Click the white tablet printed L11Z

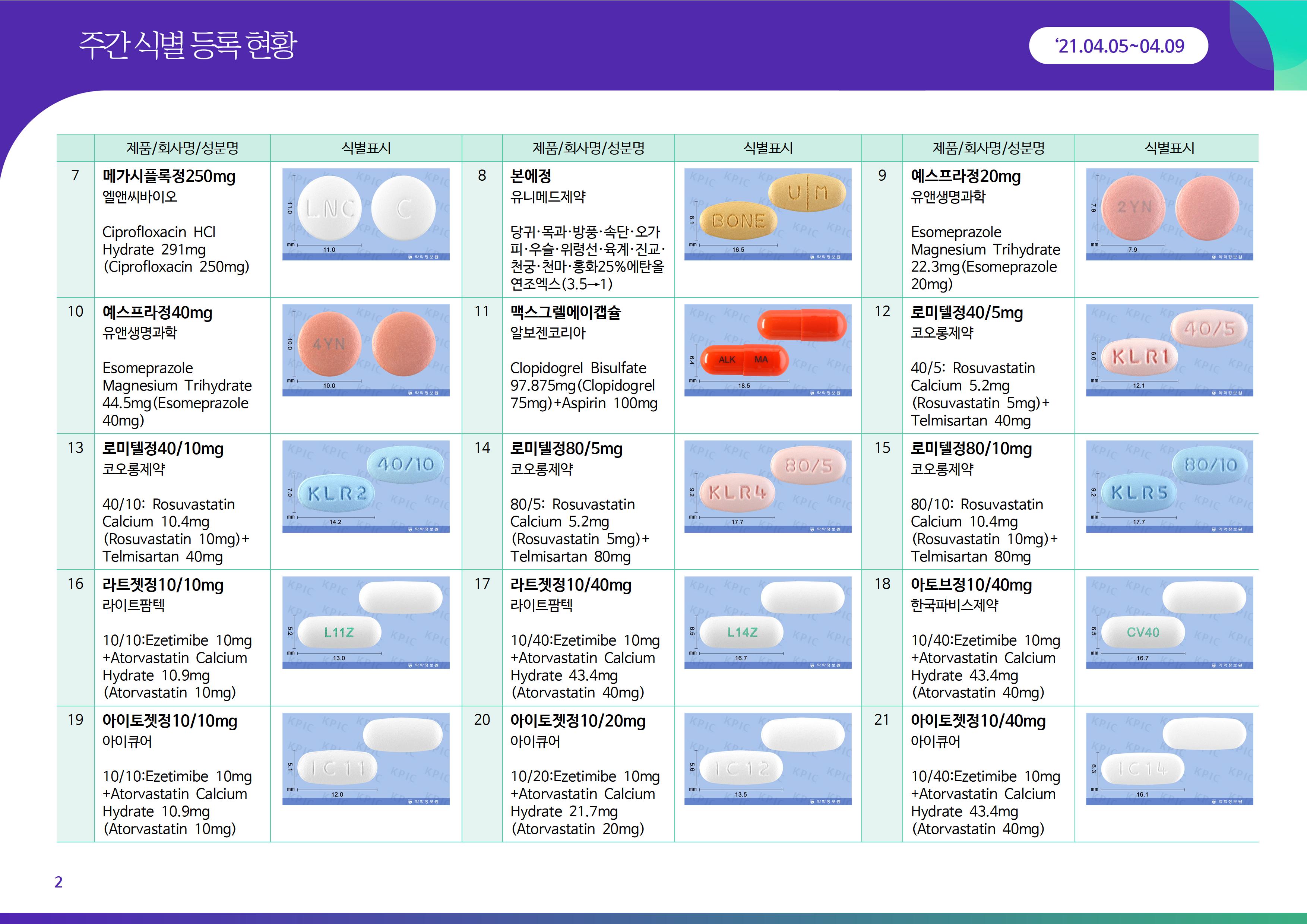click(339, 633)
